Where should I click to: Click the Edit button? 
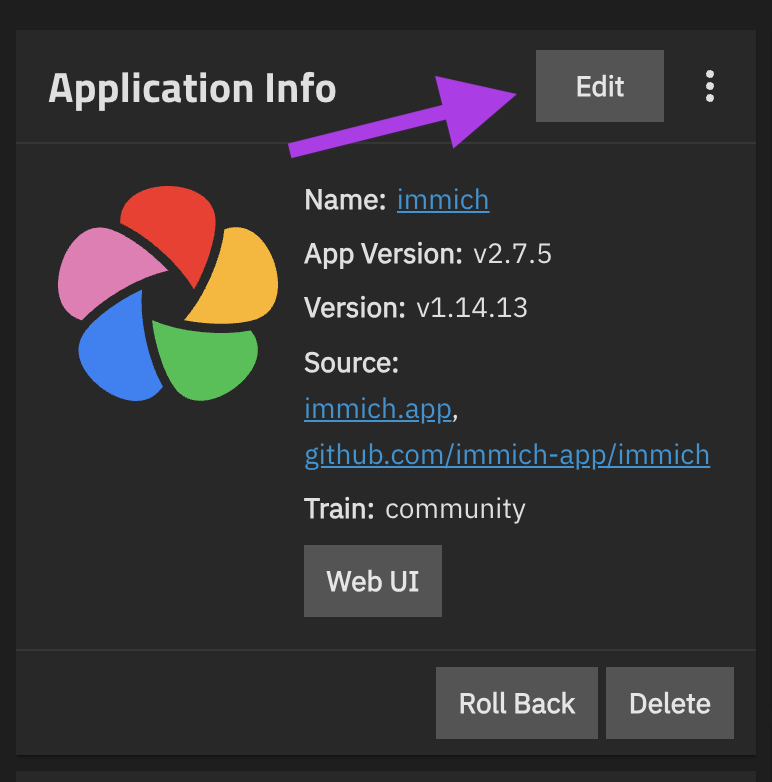click(599, 87)
